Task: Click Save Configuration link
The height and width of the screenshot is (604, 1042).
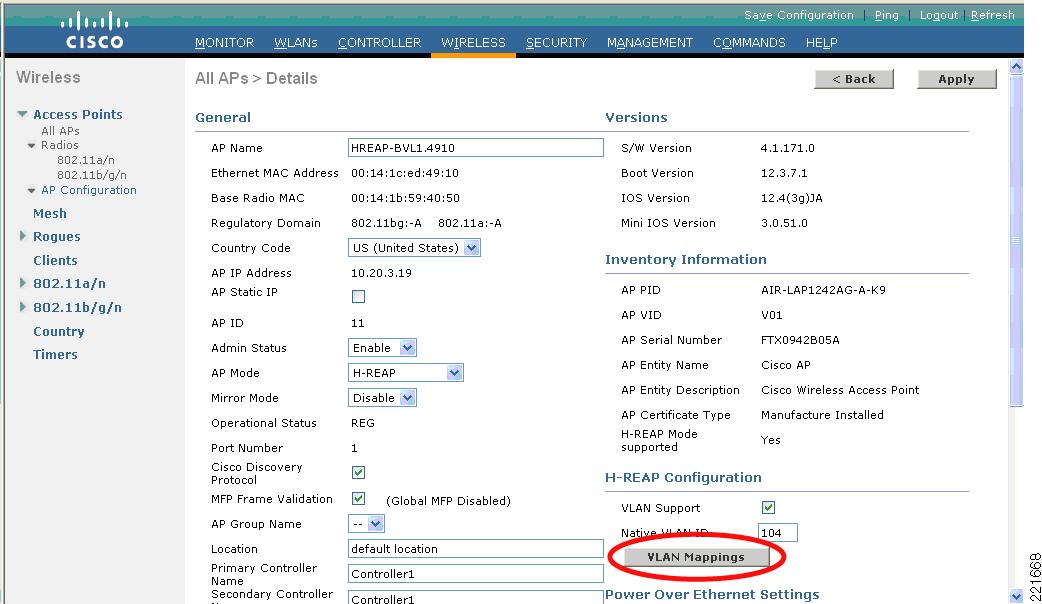Action: 798,15
